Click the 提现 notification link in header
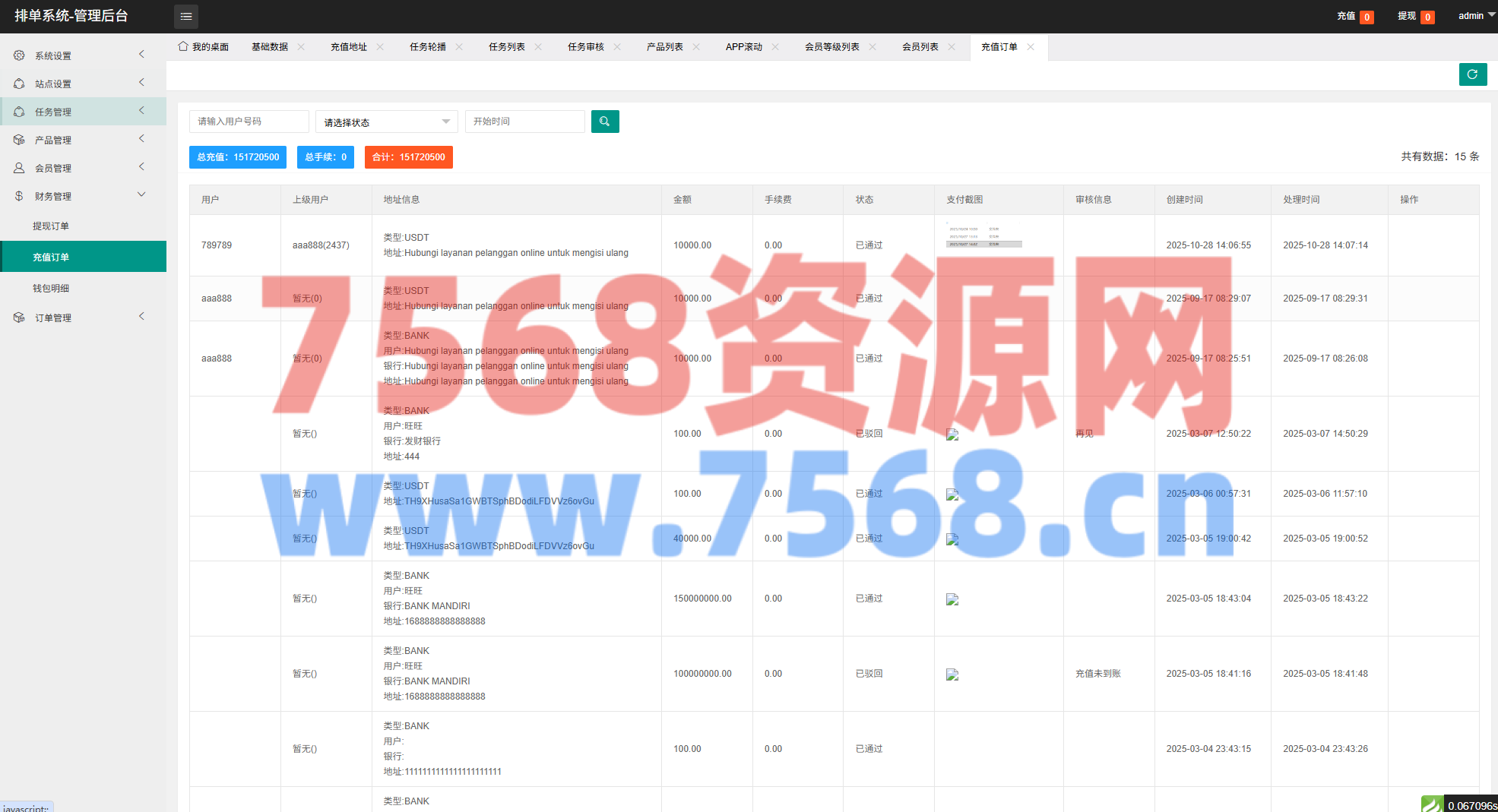Viewport: 1498px width, 812px height. click(1407, 16)
